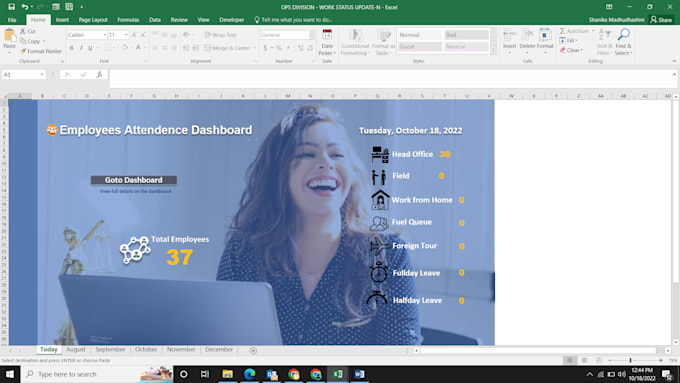Open Find & Select magnifier
The width and height of the screenshot is (680, 383).
624,42
